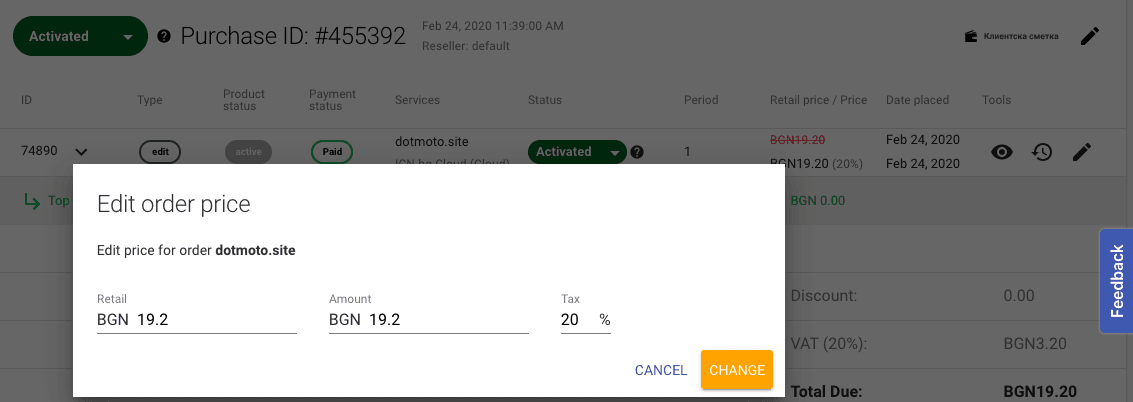
Task: View order 74890 with the eye icon
Action: pos(1002,152)
